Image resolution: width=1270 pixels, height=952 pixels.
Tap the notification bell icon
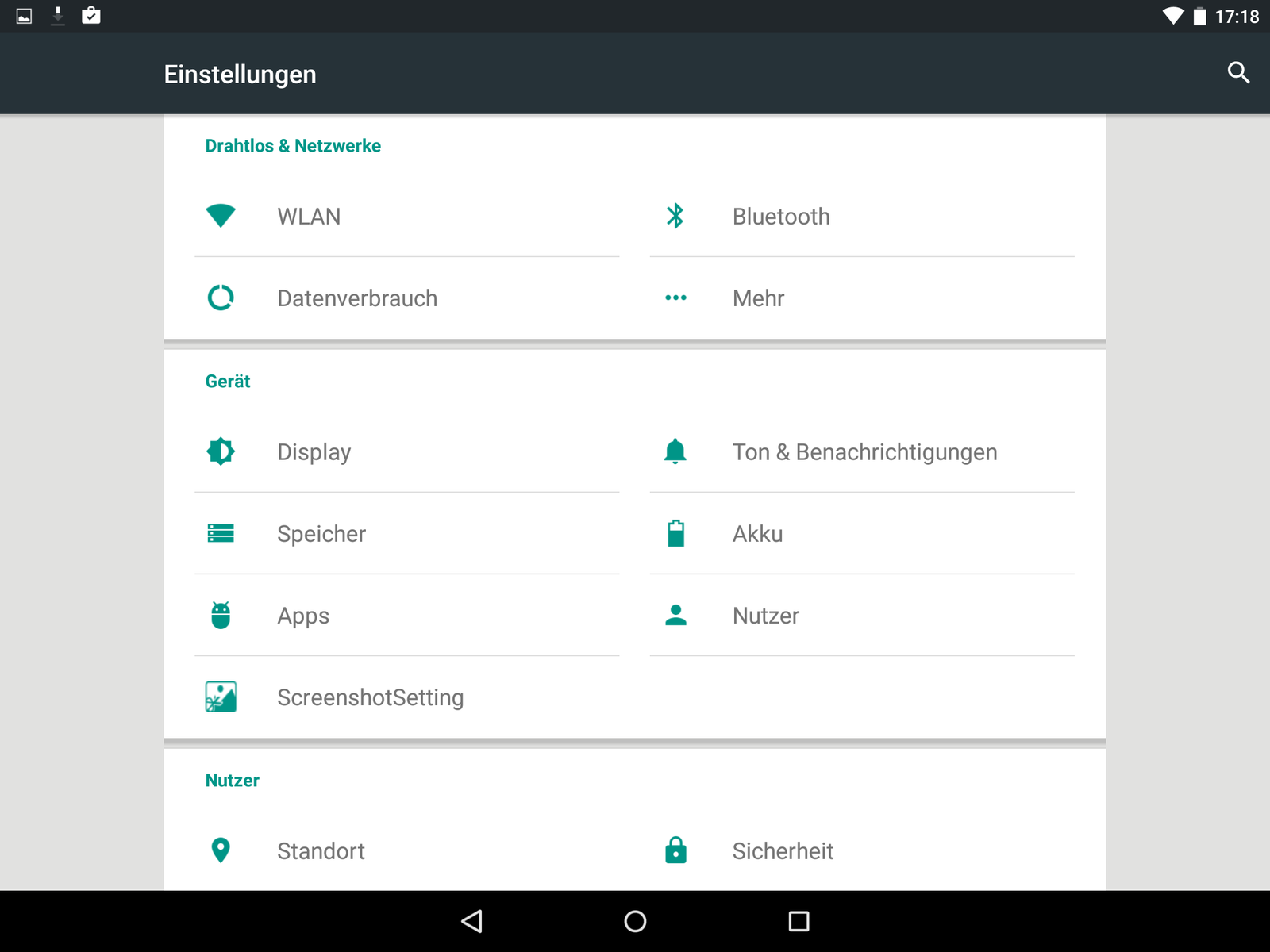pyautogui.click(x=675, y=451)
